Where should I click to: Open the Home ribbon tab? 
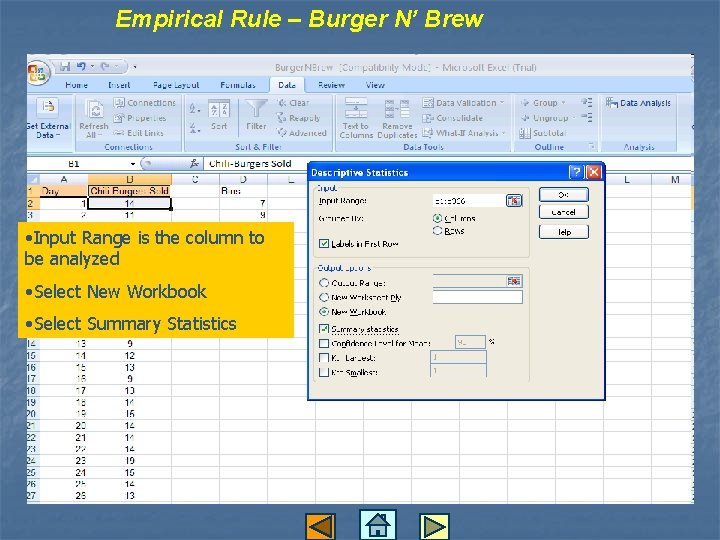click(x=76, y=85)
